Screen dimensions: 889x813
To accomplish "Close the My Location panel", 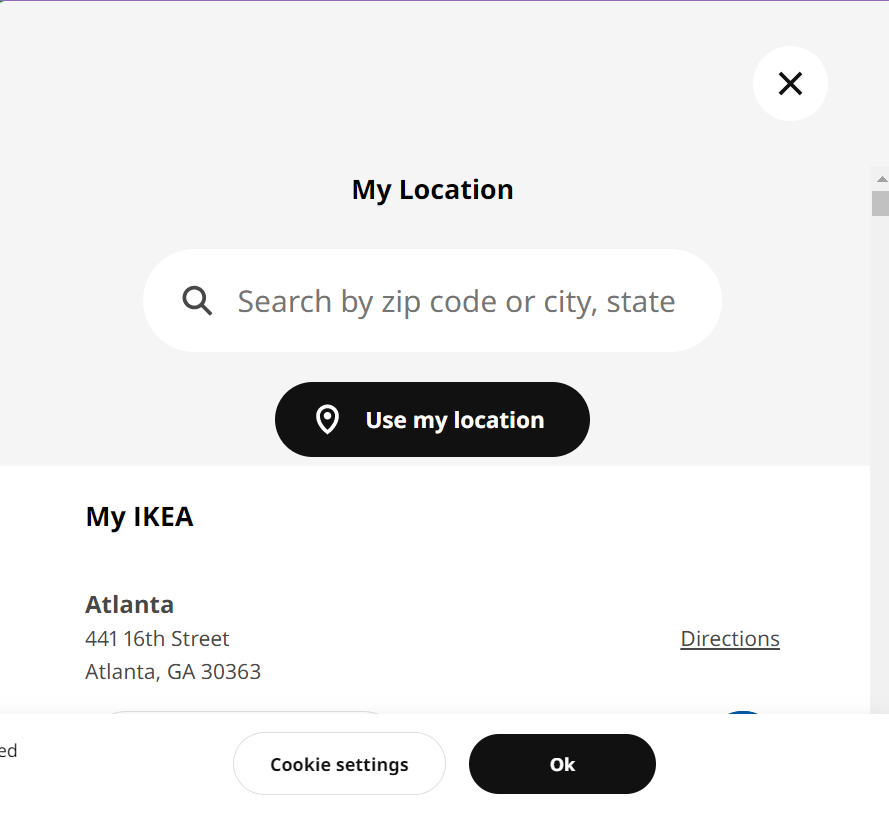I will pyautogui.click(x=790, y=84).
